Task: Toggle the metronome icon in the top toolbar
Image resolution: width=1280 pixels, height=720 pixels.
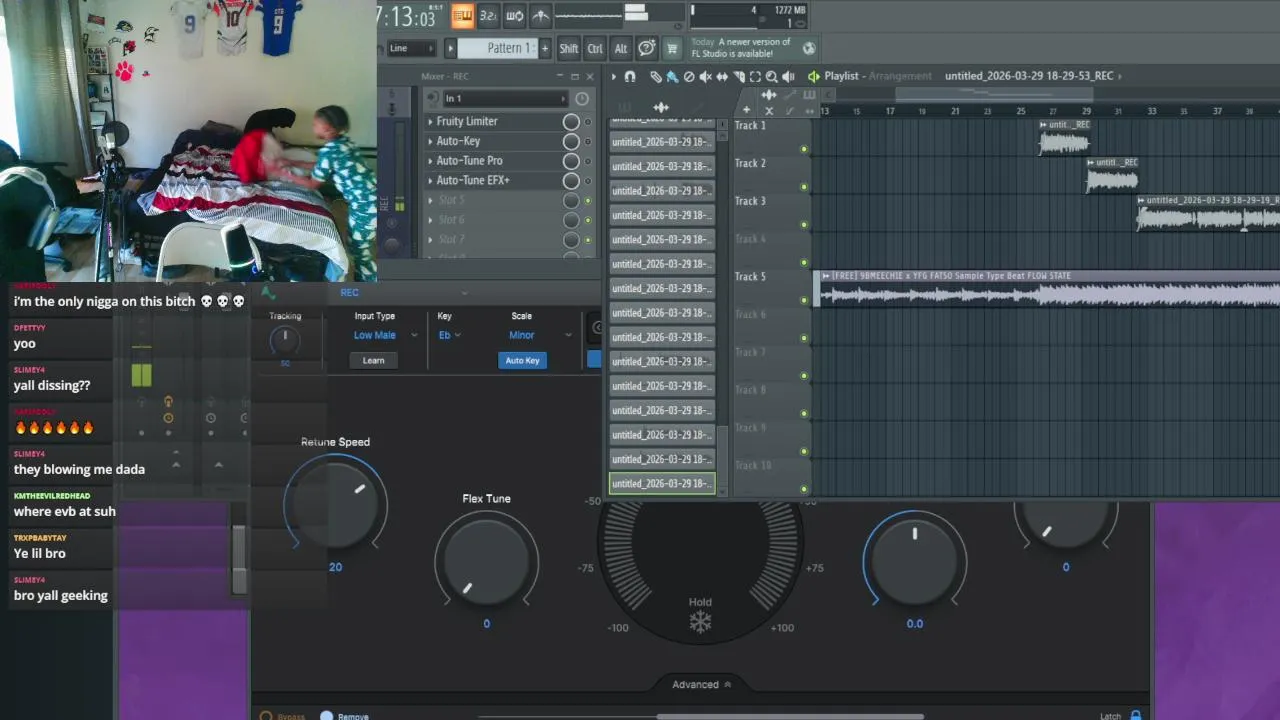Action: coord(540,16)
